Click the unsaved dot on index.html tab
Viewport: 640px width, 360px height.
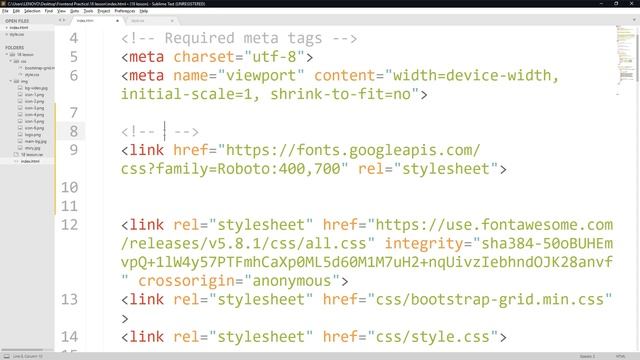pyautogui.click(x=118, y=20)
